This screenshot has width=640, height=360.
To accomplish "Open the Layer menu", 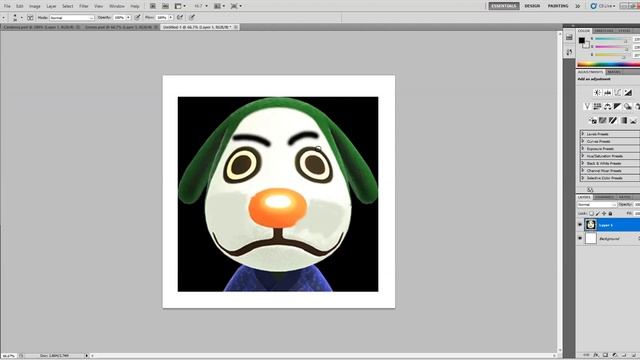I will tap(51, 6).
